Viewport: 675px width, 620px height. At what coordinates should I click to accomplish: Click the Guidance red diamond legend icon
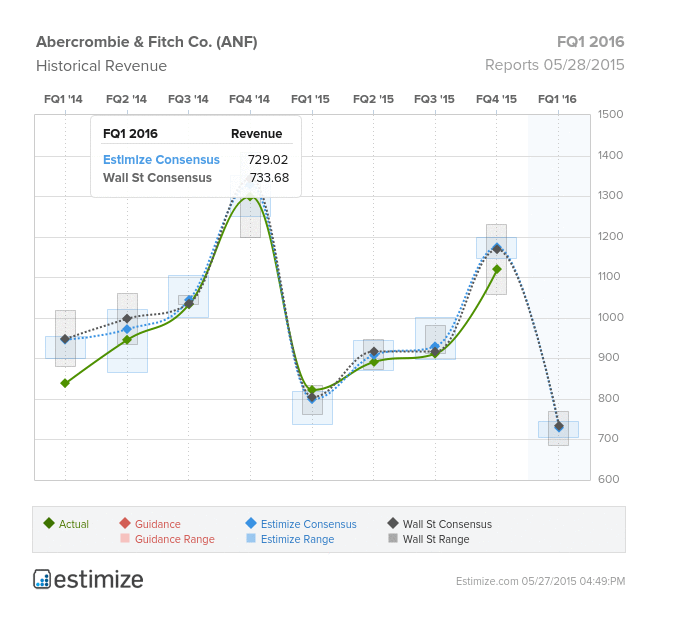(x=125, y=523)
